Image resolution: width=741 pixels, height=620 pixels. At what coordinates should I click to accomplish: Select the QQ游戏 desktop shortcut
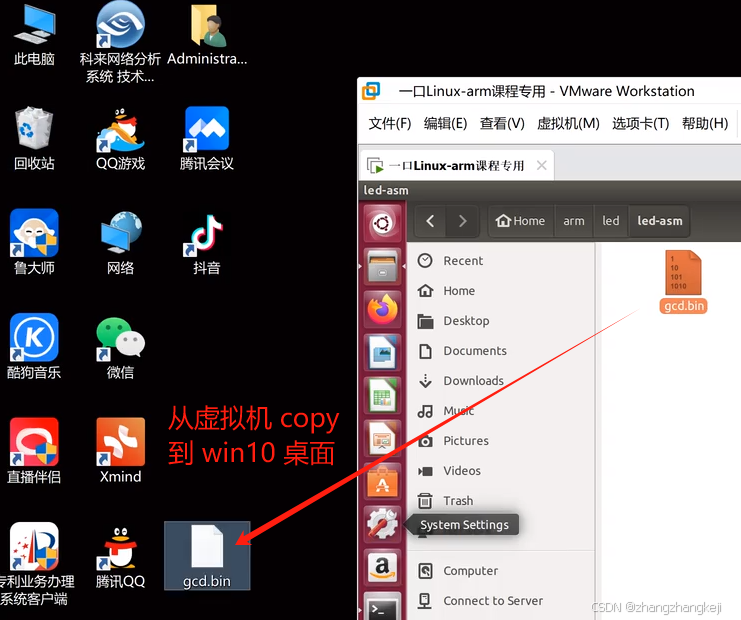[120, 138]
